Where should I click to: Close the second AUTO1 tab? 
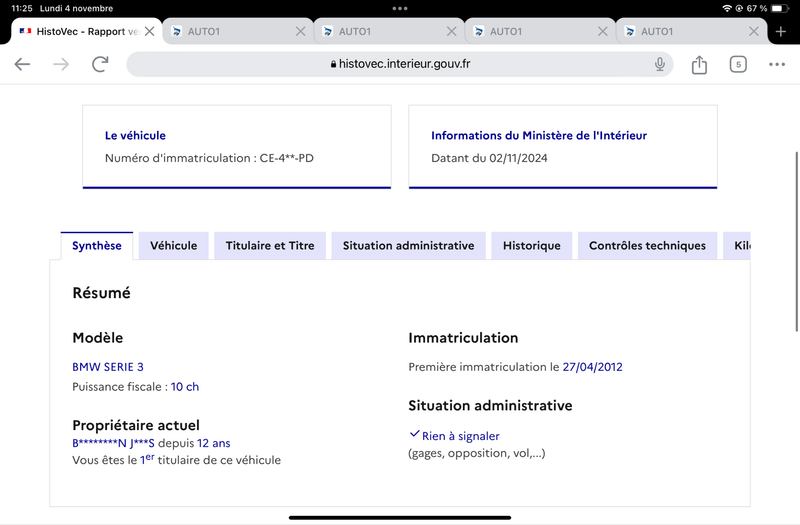pos(452,32)
